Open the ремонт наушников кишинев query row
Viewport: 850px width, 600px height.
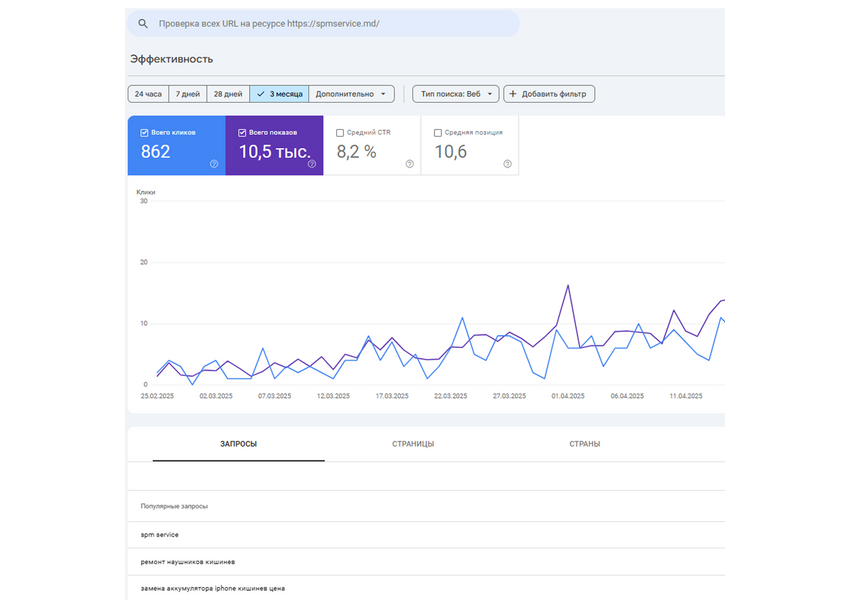[188, 562]
